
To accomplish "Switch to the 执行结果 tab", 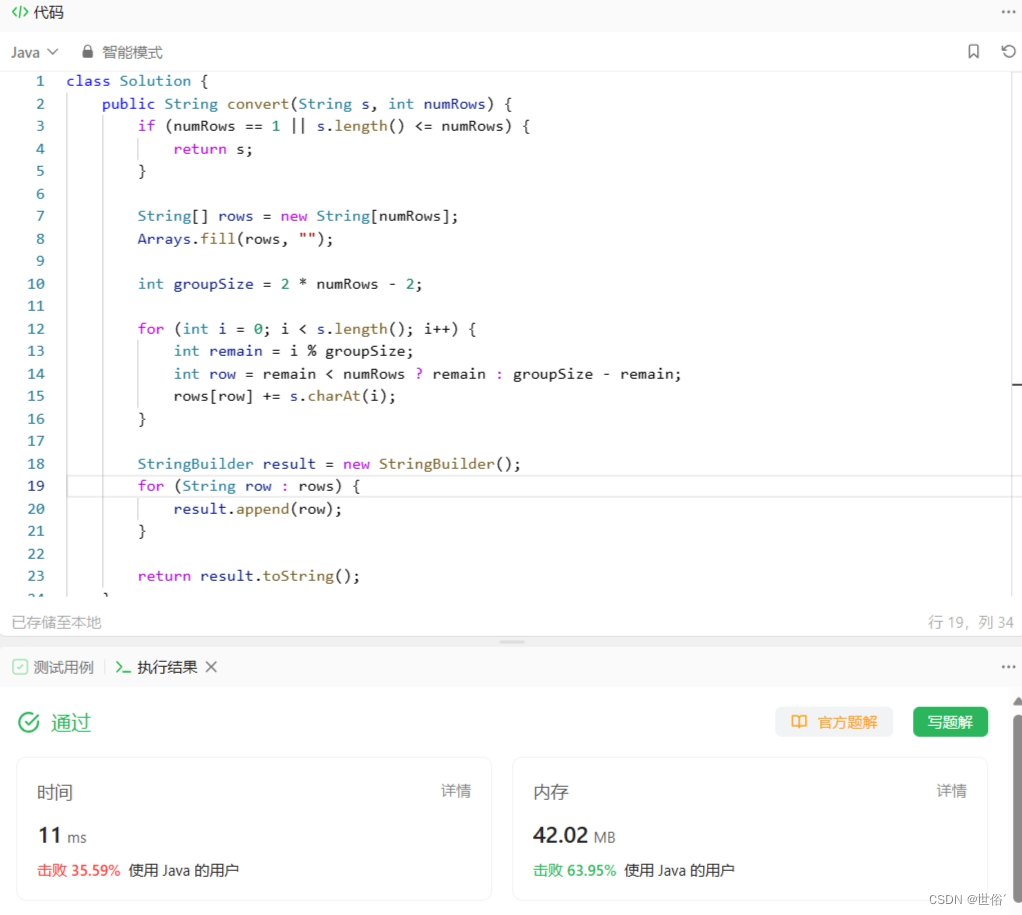I will coord(157,667).
